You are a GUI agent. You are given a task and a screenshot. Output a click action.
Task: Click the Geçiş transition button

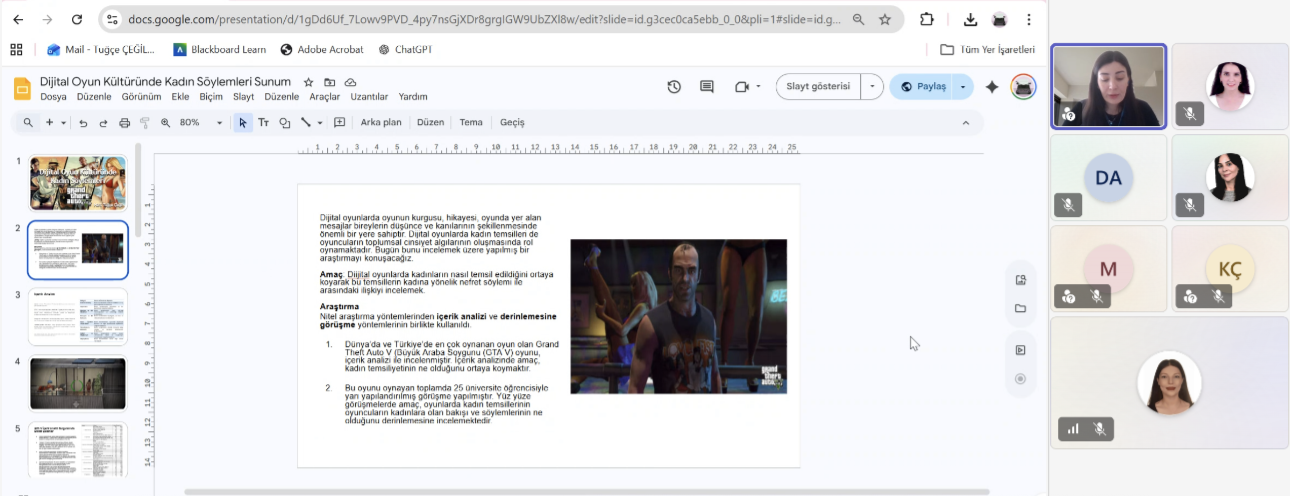(x=512, y=123)
